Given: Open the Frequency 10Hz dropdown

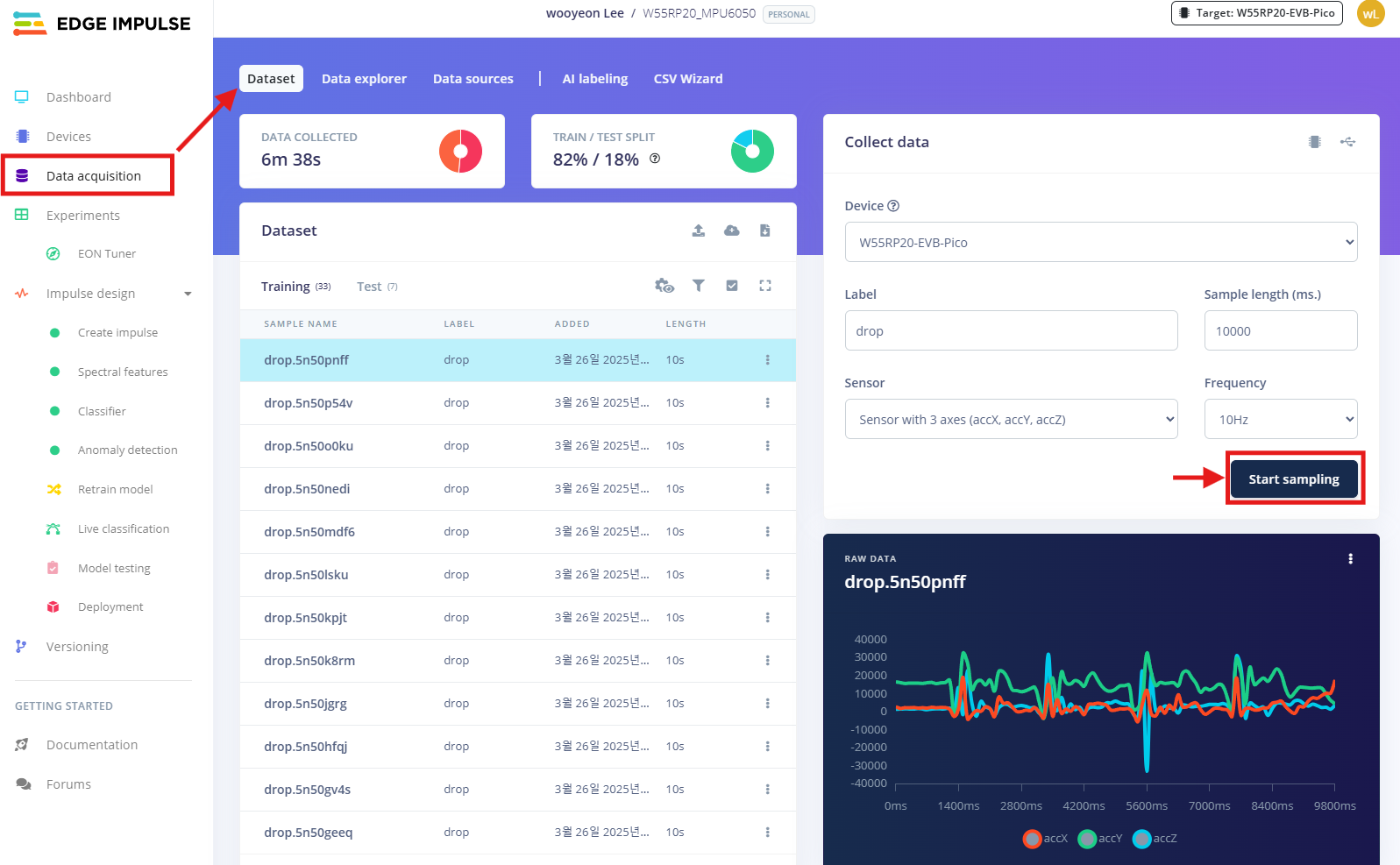Looking at the screenshot, I should tap(1280, 420).
